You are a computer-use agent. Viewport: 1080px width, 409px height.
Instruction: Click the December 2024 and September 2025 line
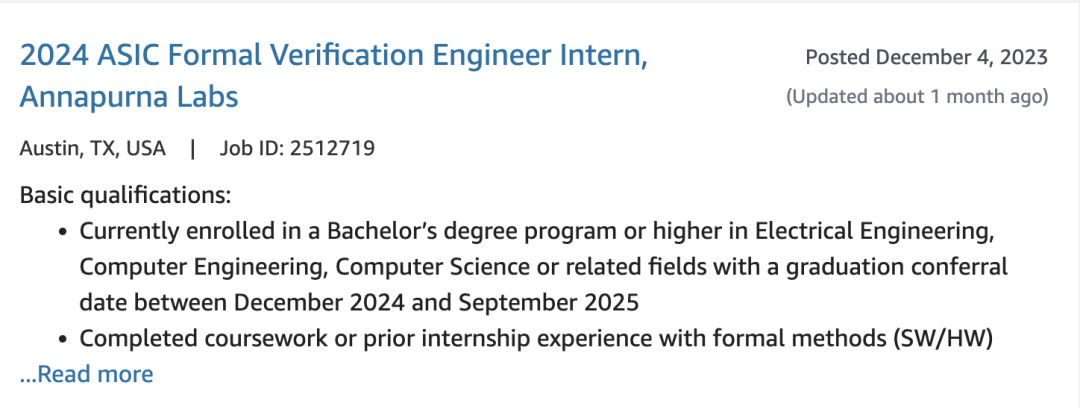coord(359,302)
